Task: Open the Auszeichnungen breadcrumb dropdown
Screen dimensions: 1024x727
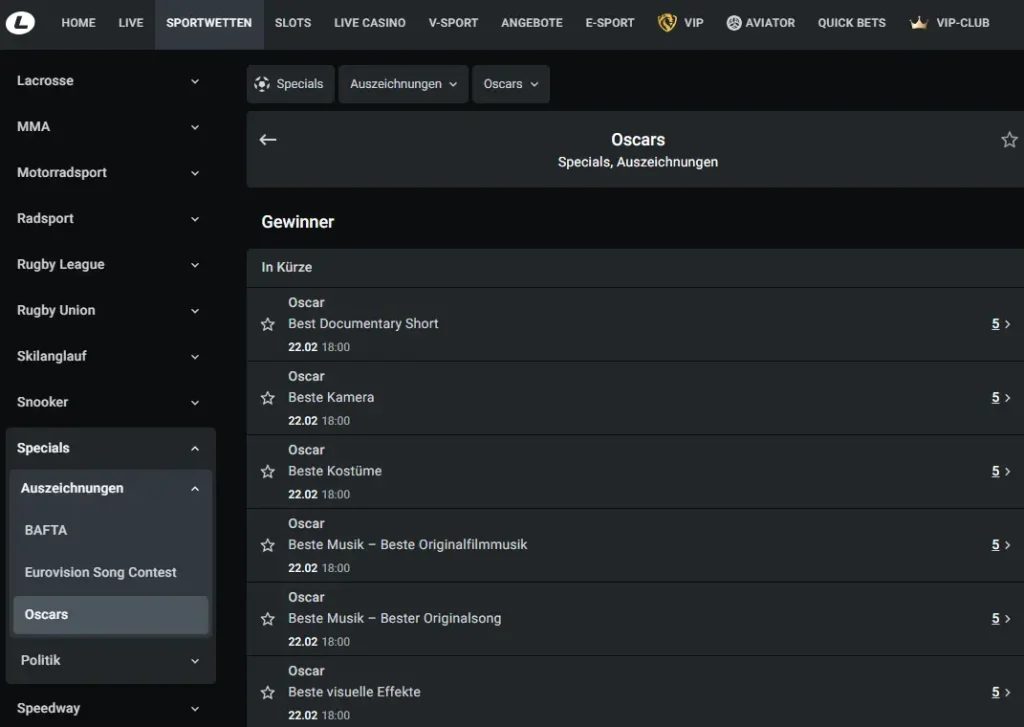Action: [x=404, y=84]
